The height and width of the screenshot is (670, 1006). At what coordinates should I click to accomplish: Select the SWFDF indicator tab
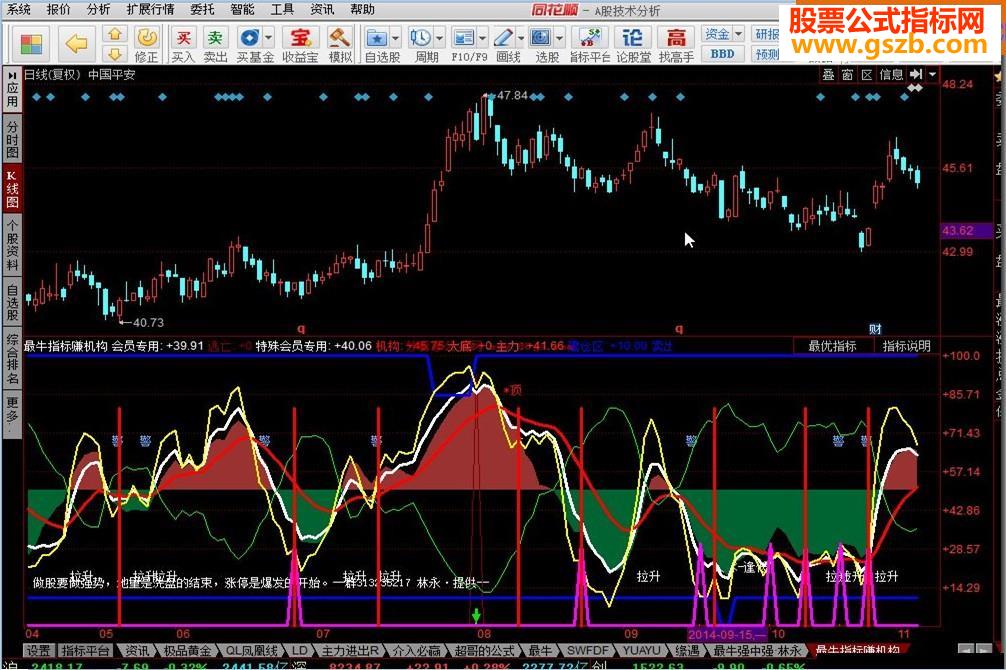tap(587, 650)
